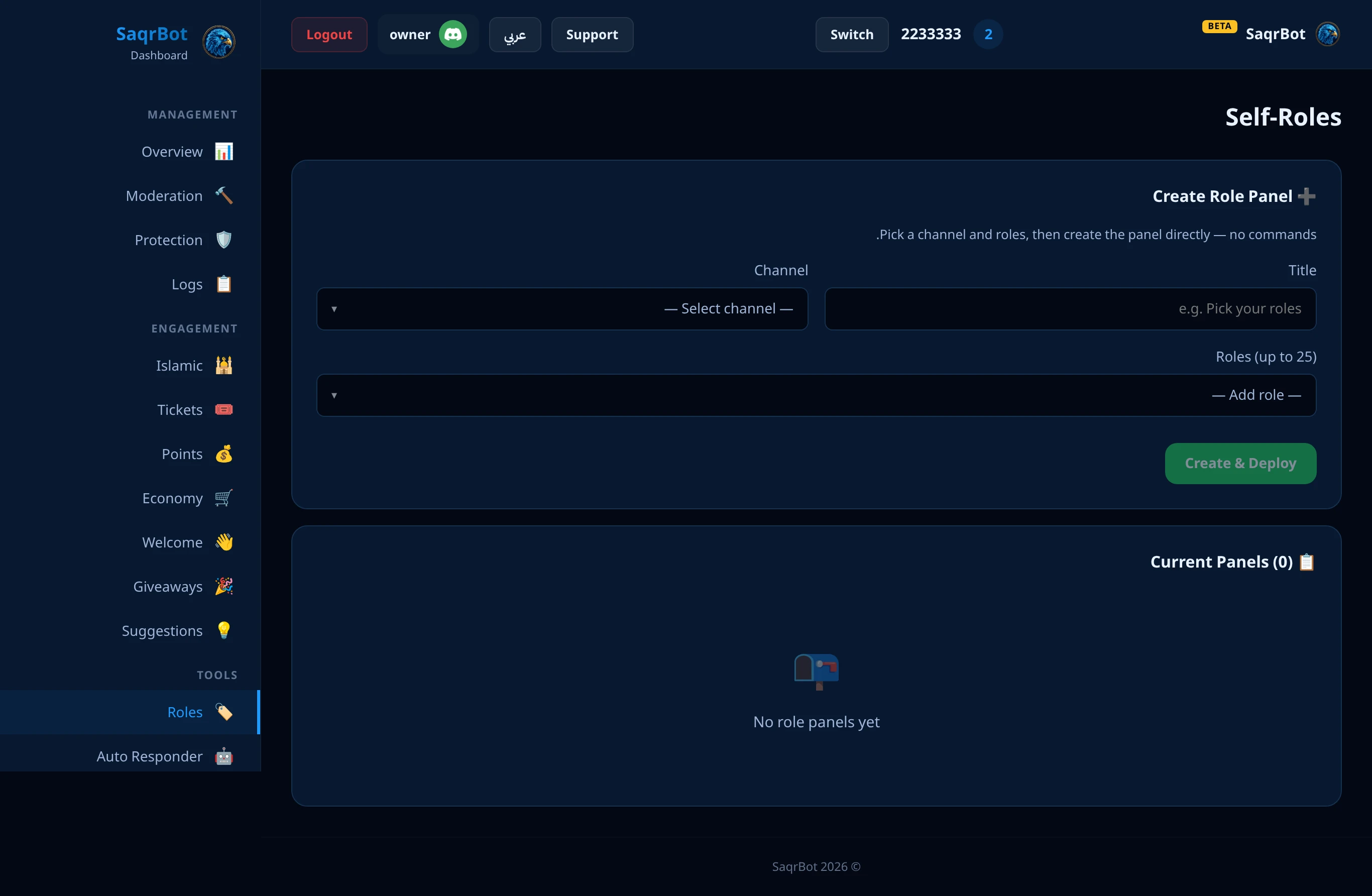Viewport: 1372px width, 896px height.
Task: Click the arrow of the channel dropdown
Action: click(x=334, y=309)
